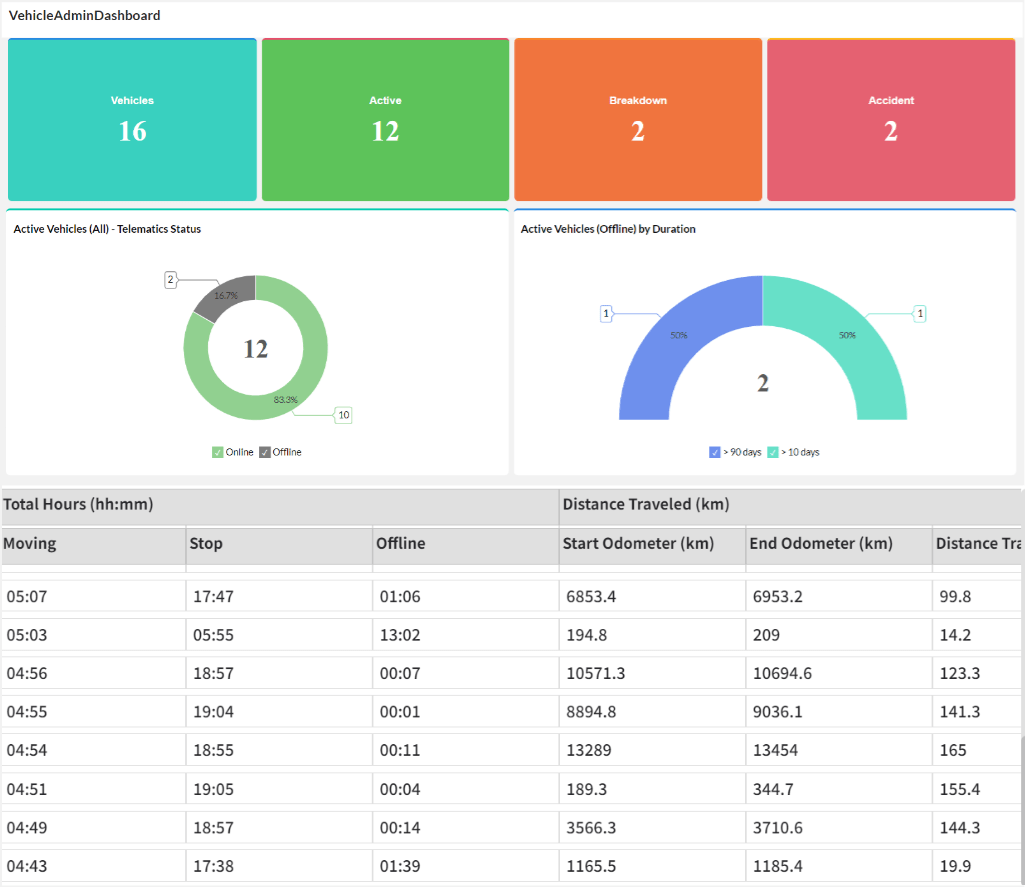Select Start Odometer cell 194.8

[x=652, y=635]
